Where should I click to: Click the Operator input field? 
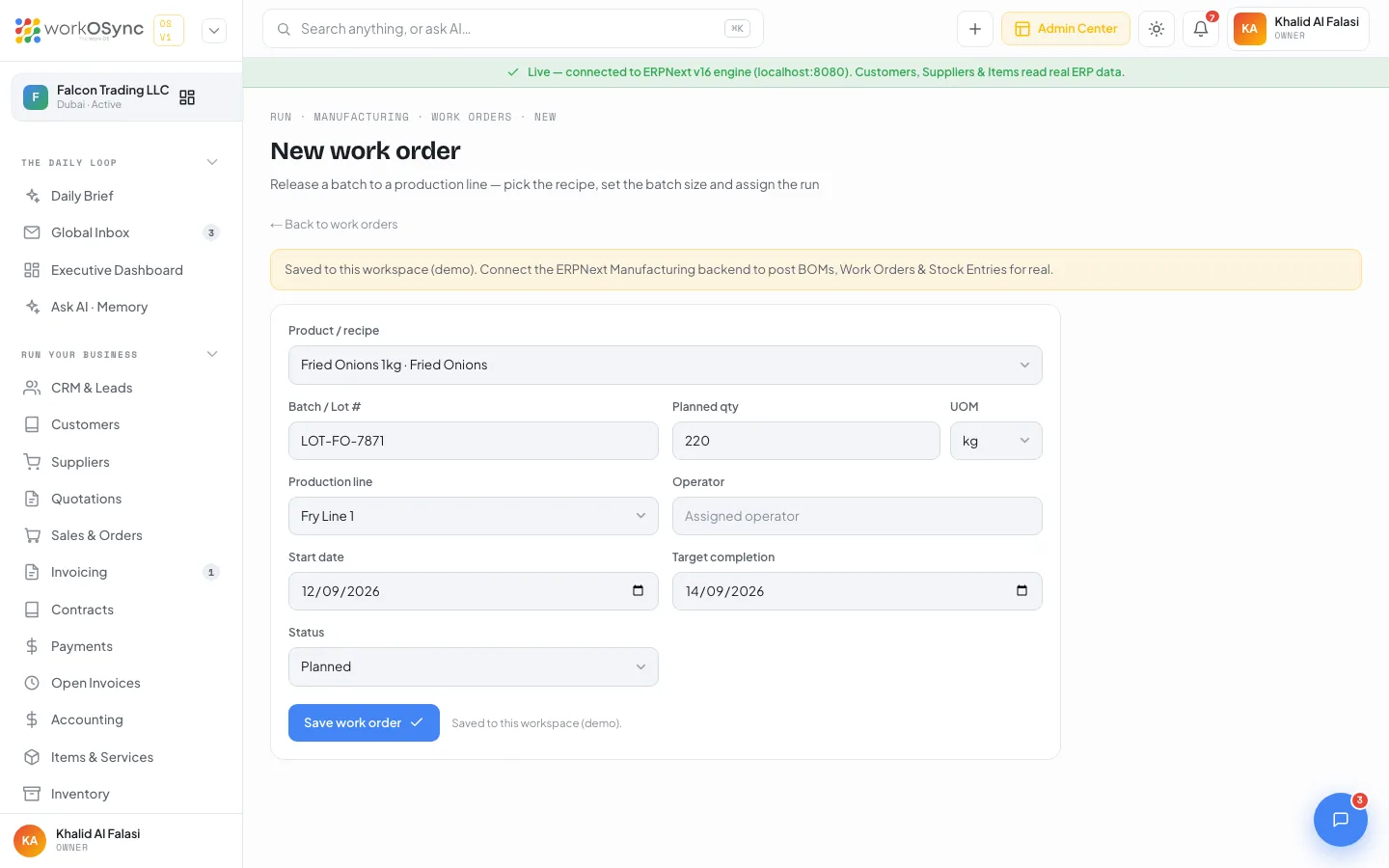(858, 516)
